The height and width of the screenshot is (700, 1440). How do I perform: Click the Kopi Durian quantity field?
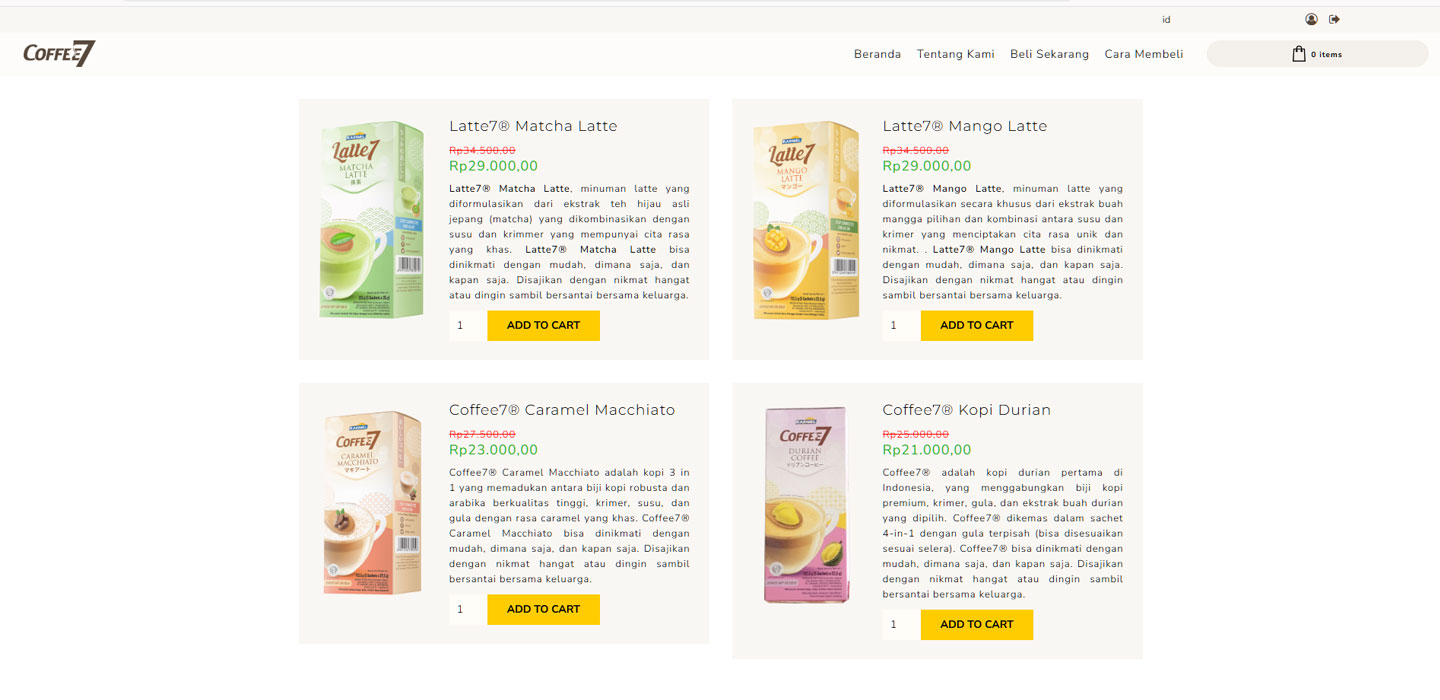coord(900,625)
